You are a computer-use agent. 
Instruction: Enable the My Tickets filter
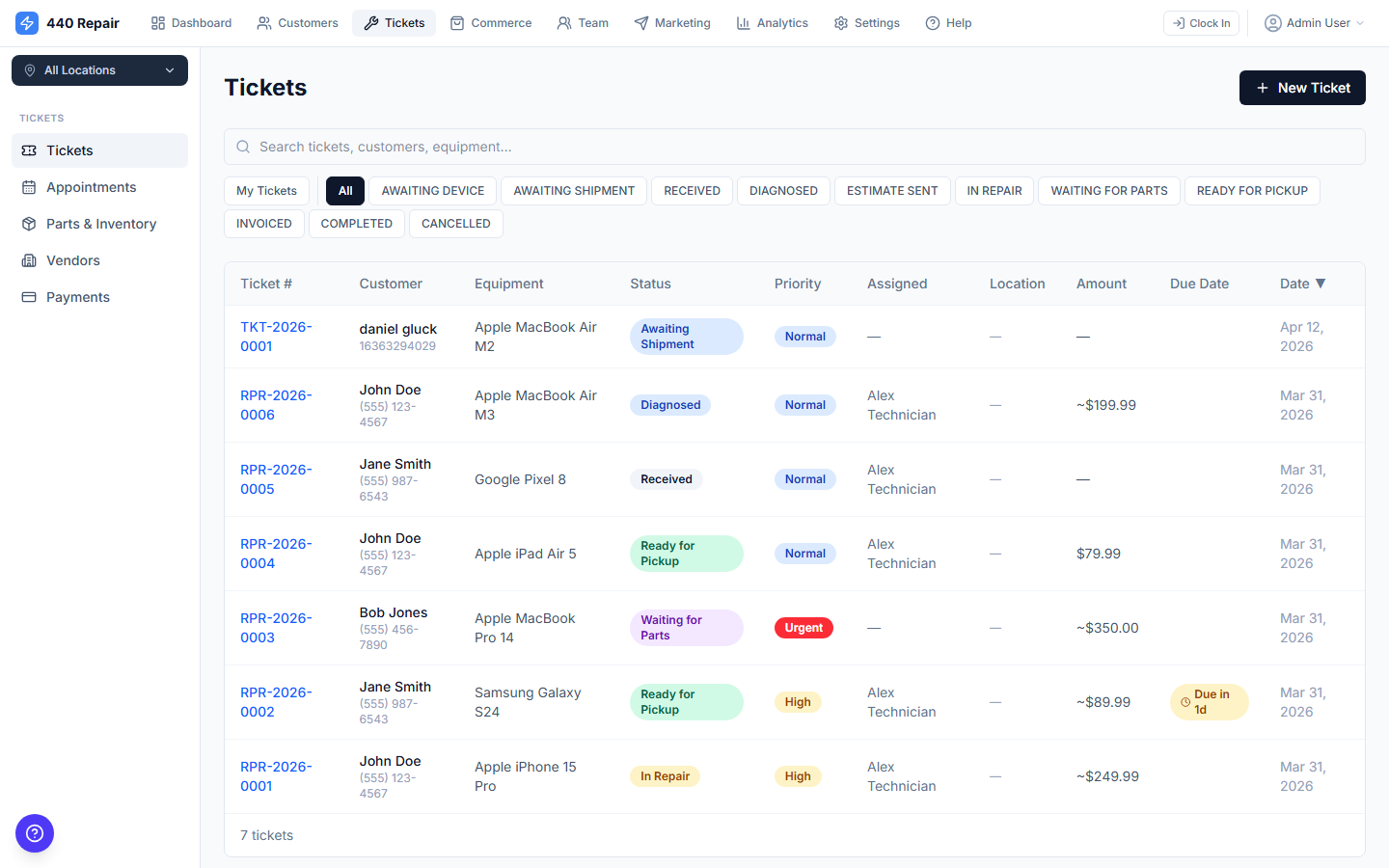[266, 190]
